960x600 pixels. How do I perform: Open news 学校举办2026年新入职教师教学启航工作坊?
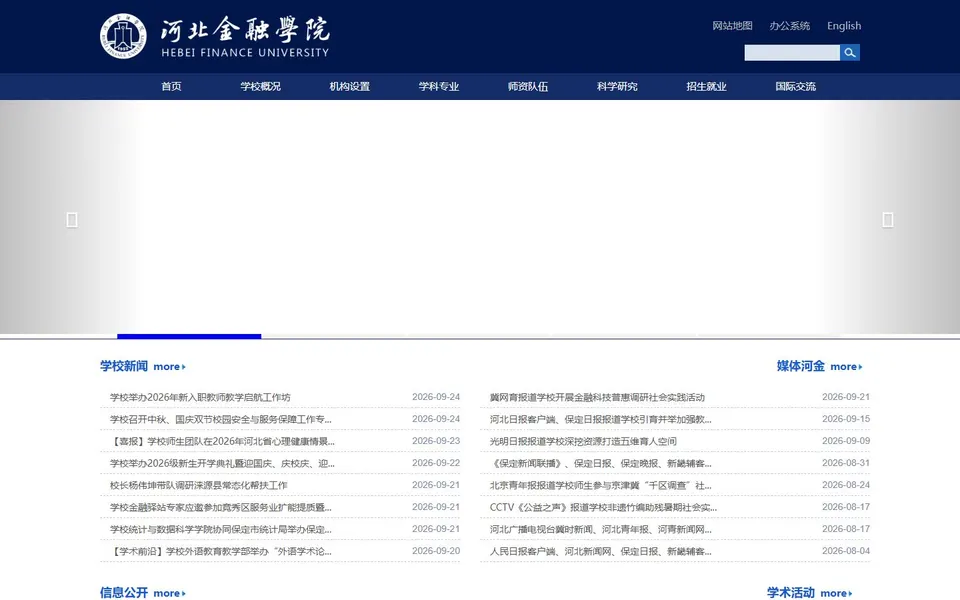200,397
